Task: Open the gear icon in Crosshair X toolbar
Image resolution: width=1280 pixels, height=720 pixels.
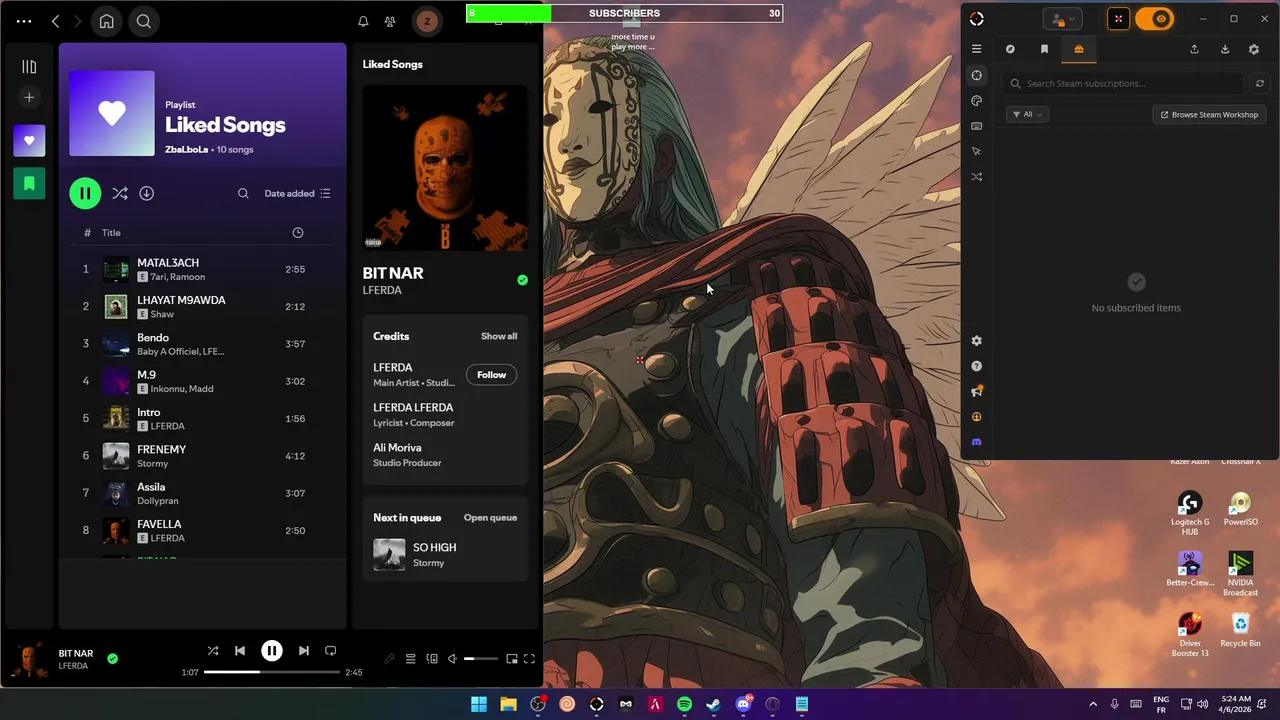Action: tap(1254, 49)
